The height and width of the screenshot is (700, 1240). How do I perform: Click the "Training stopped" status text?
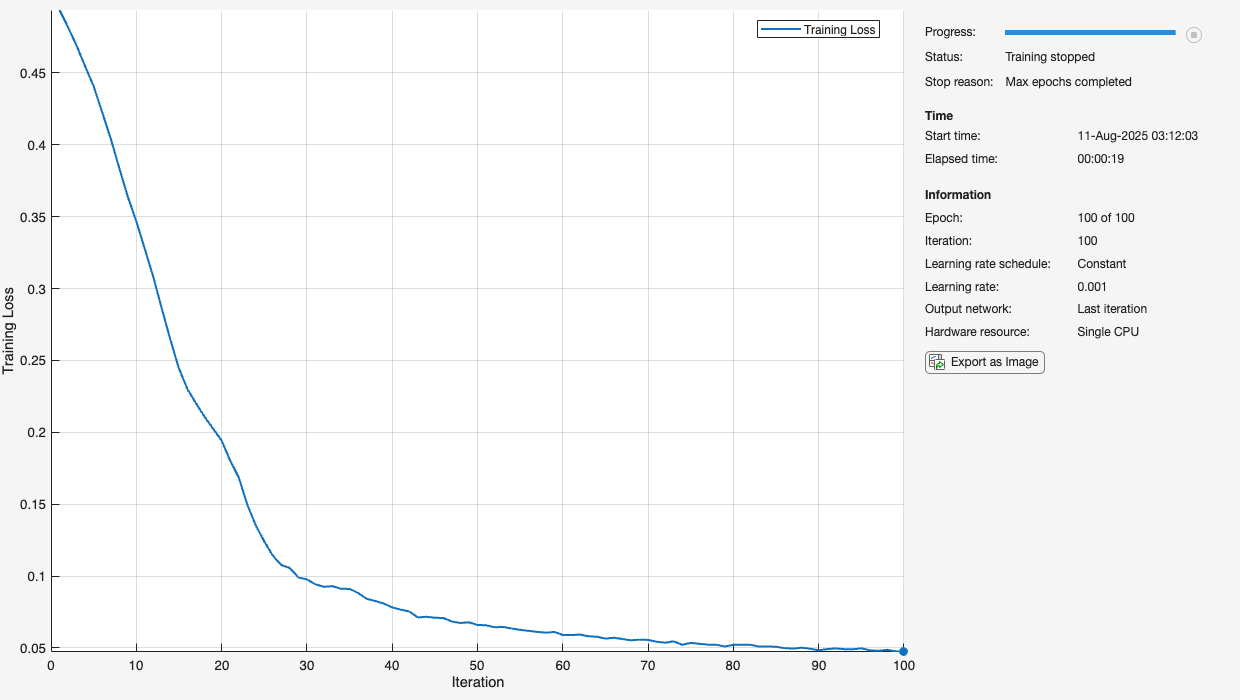click(x=1050, y=57)
